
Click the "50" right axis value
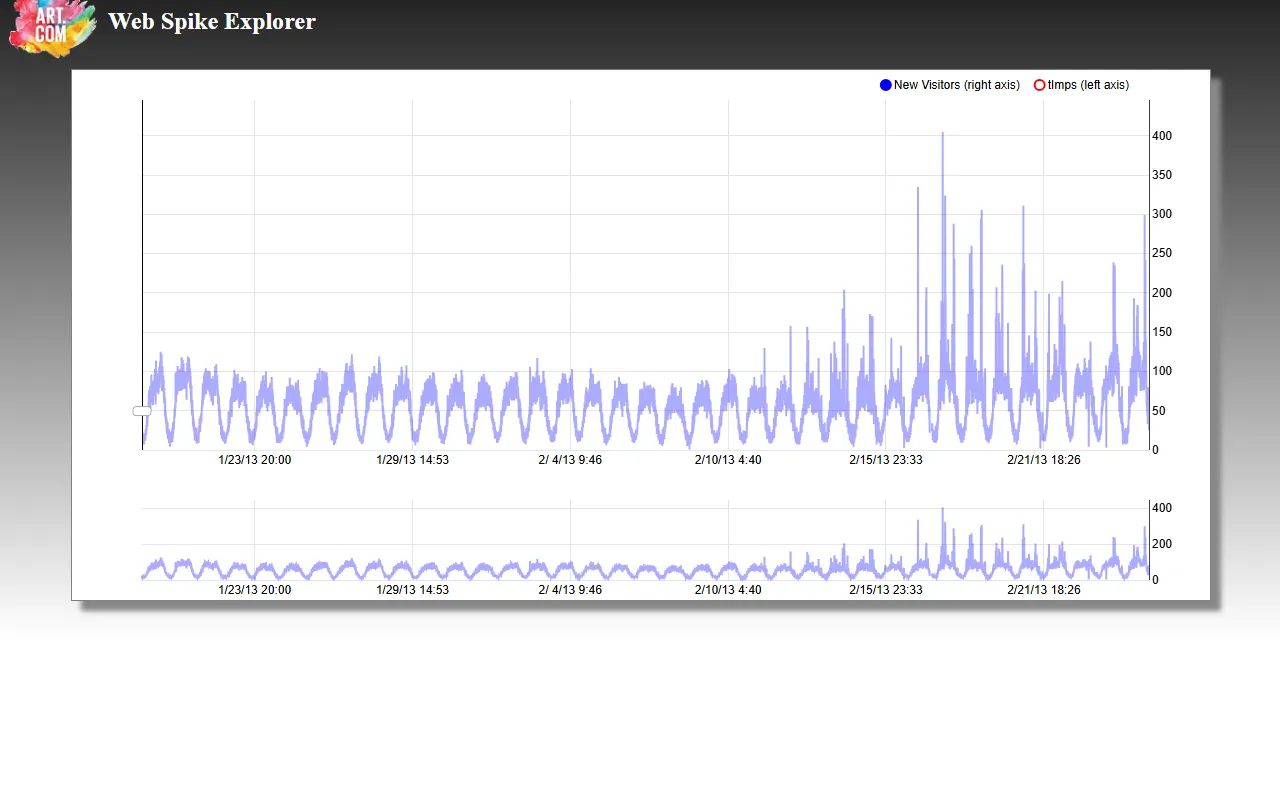click(1159, 411)
